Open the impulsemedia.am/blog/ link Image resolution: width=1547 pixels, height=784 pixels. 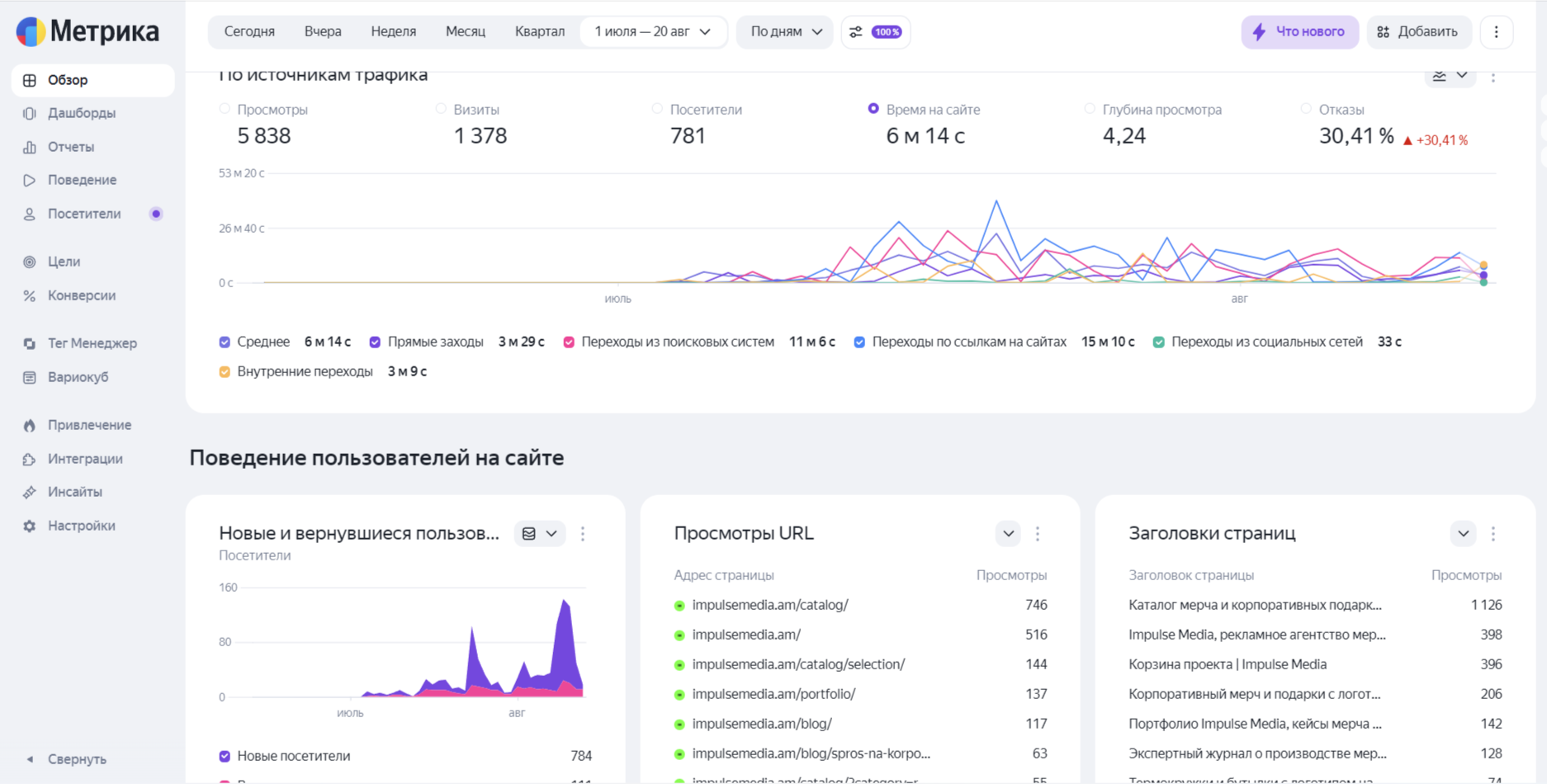pyautogui.click(x=762, y=724)
